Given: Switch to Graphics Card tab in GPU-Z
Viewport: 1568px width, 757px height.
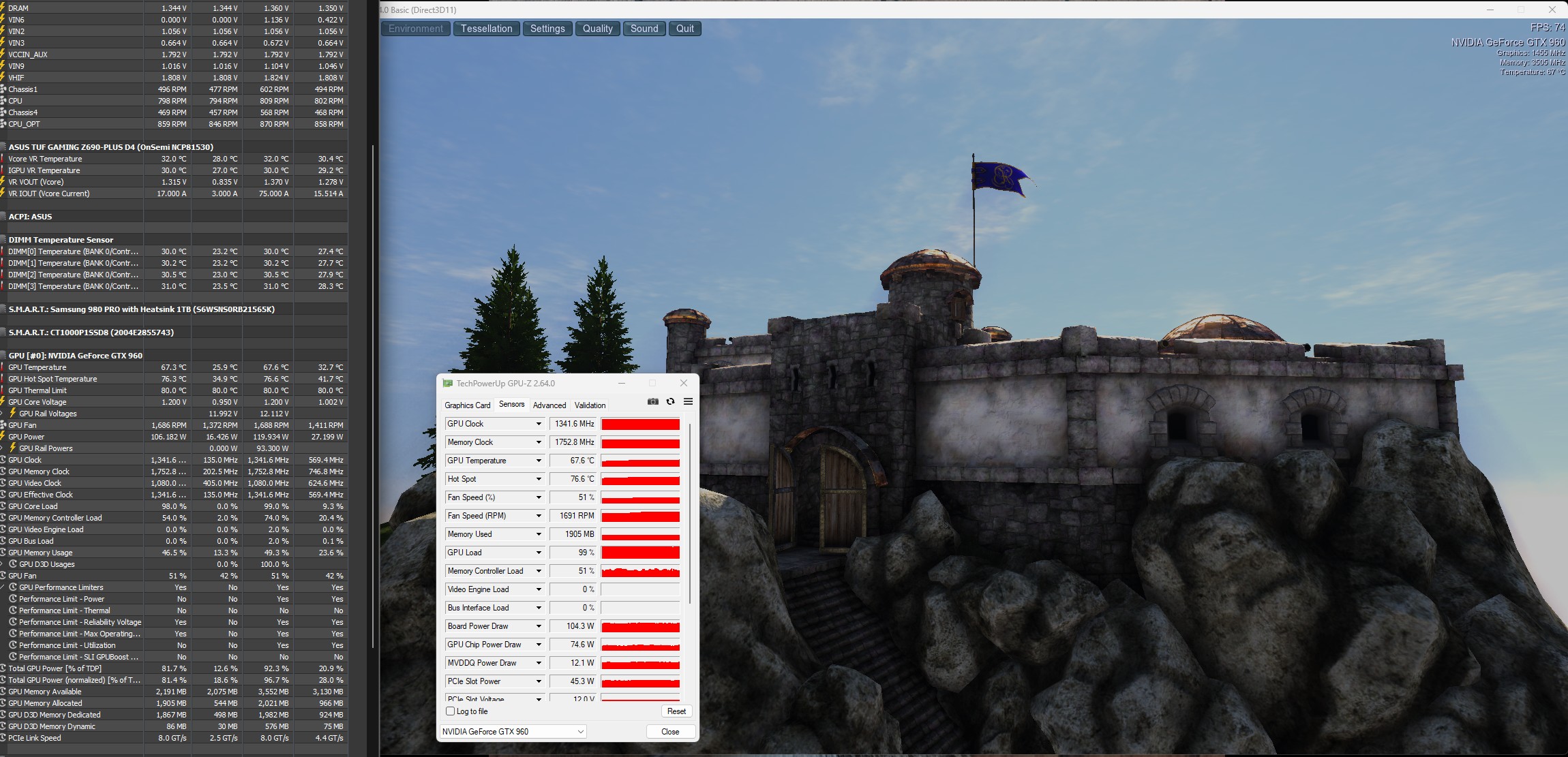Looking at the screenshot, I should (x=468, y=405).
